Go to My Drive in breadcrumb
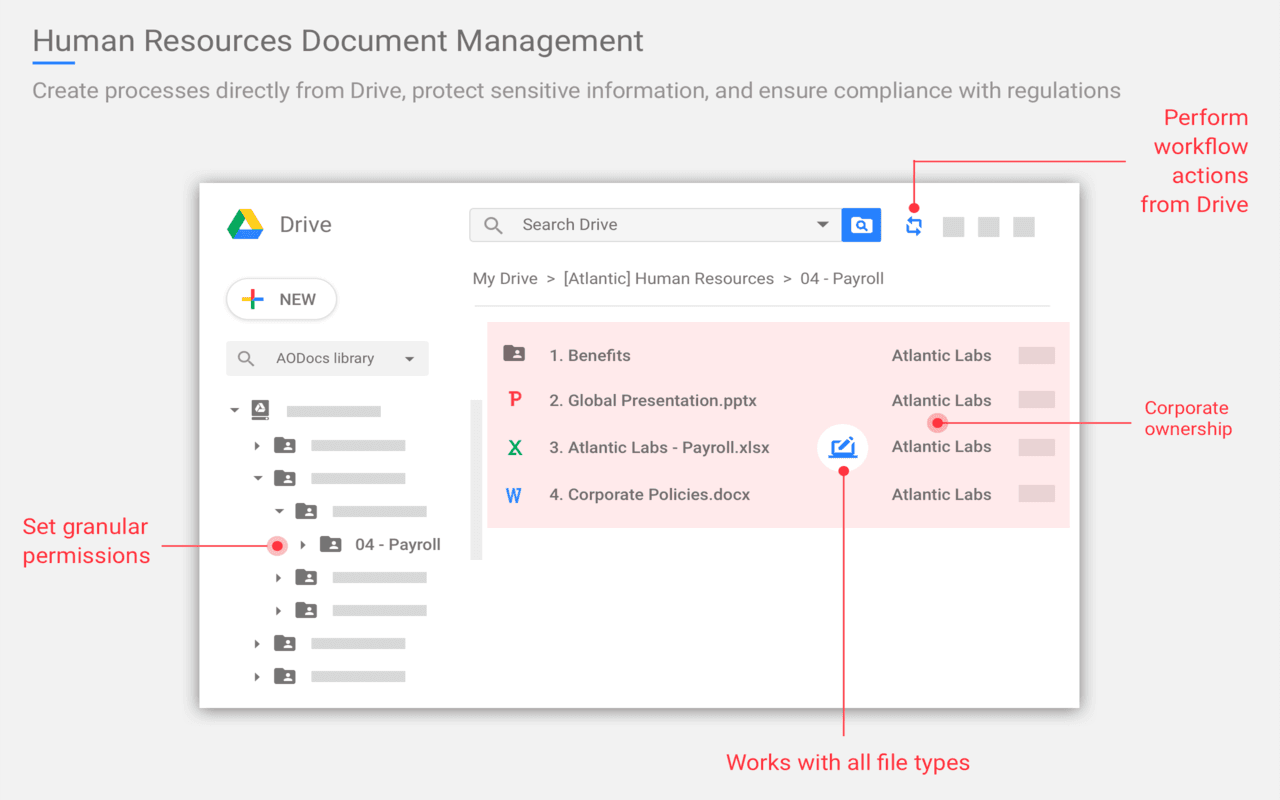This screenshot has width=1280, height=800. click(505, 279)
